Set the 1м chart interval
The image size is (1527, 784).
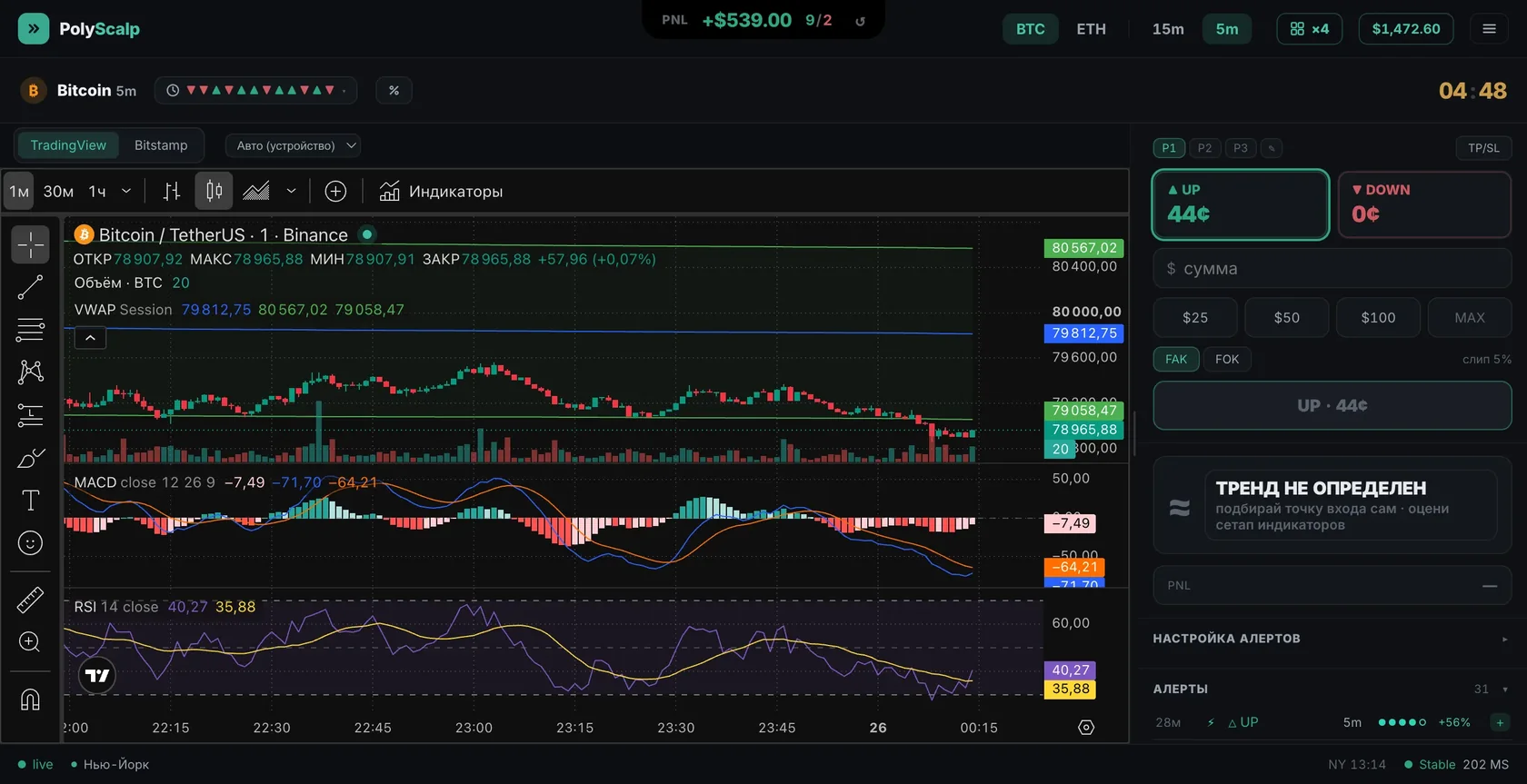pyautogui.click(x=19, y=191)
